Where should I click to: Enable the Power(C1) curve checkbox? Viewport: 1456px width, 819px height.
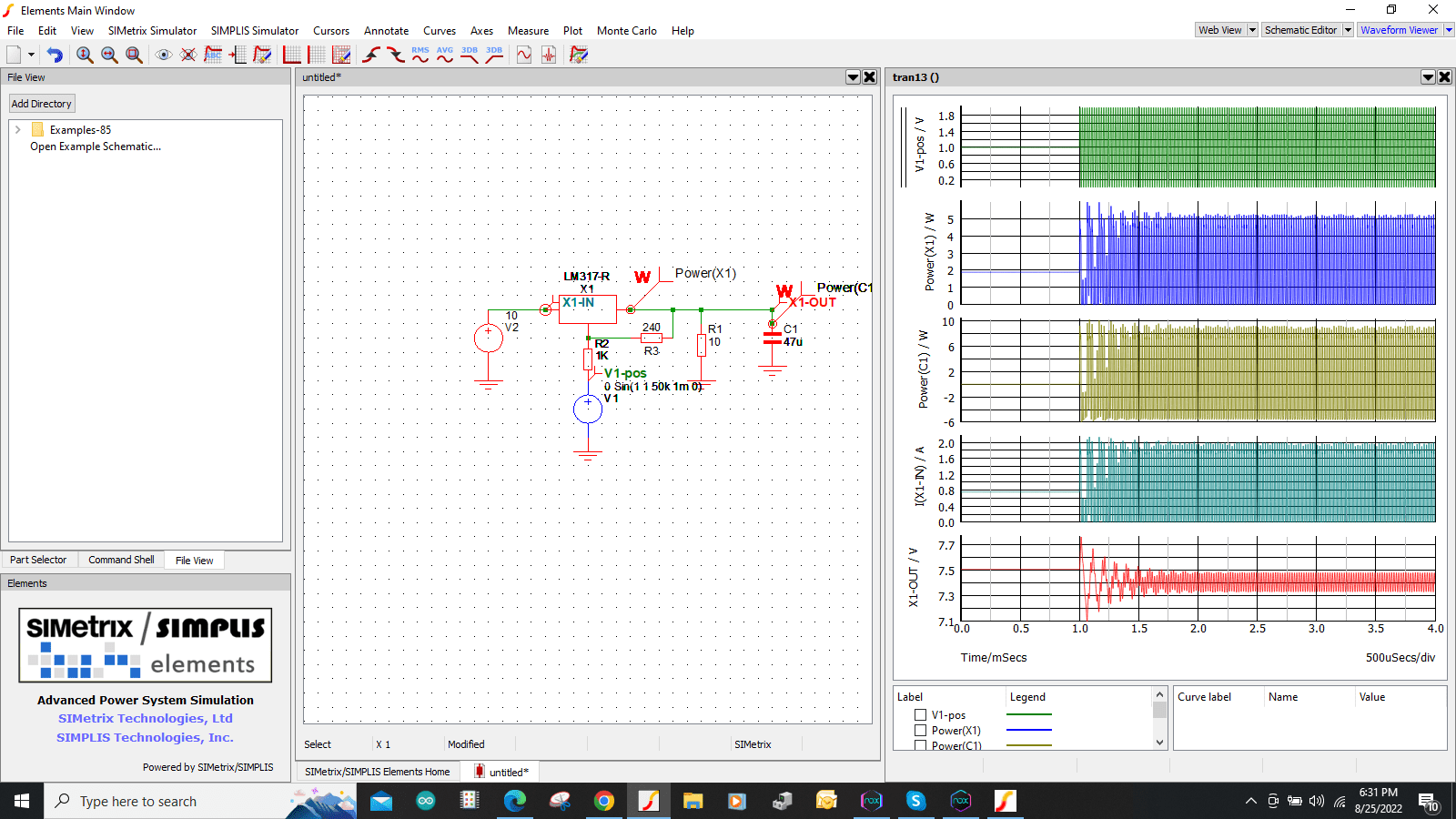[920, 745]
